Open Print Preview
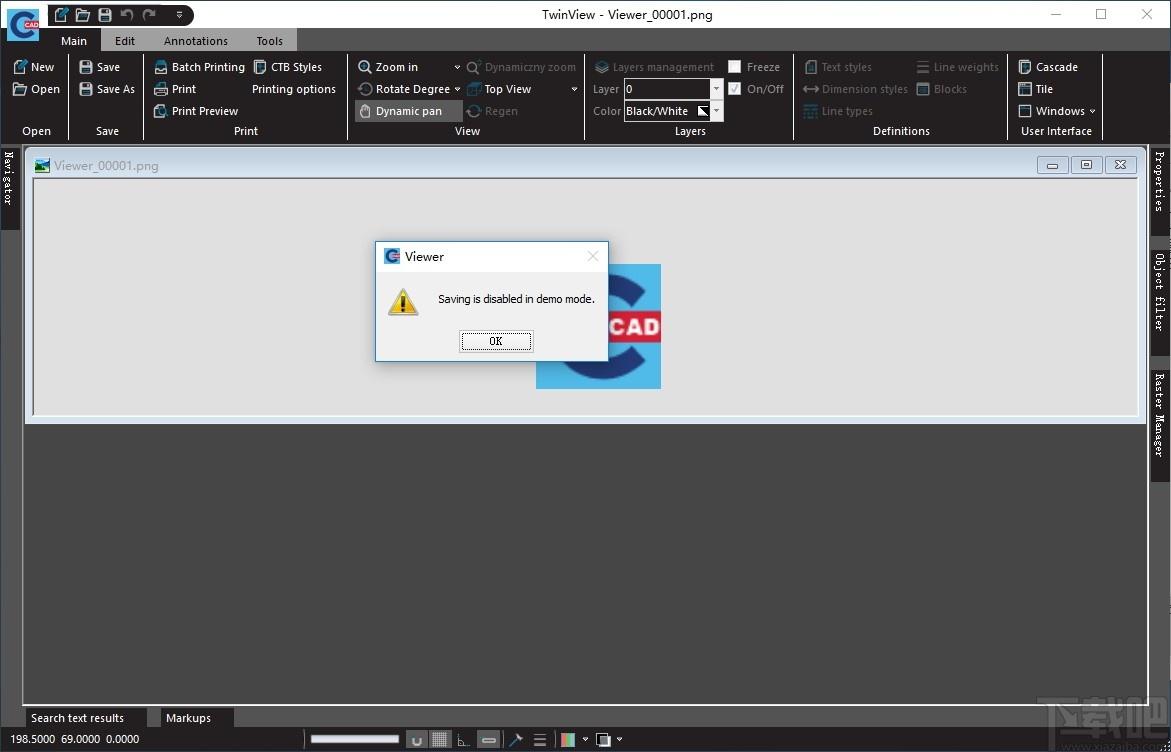This screenshot has height=752, width=1171. coord(196,111)
